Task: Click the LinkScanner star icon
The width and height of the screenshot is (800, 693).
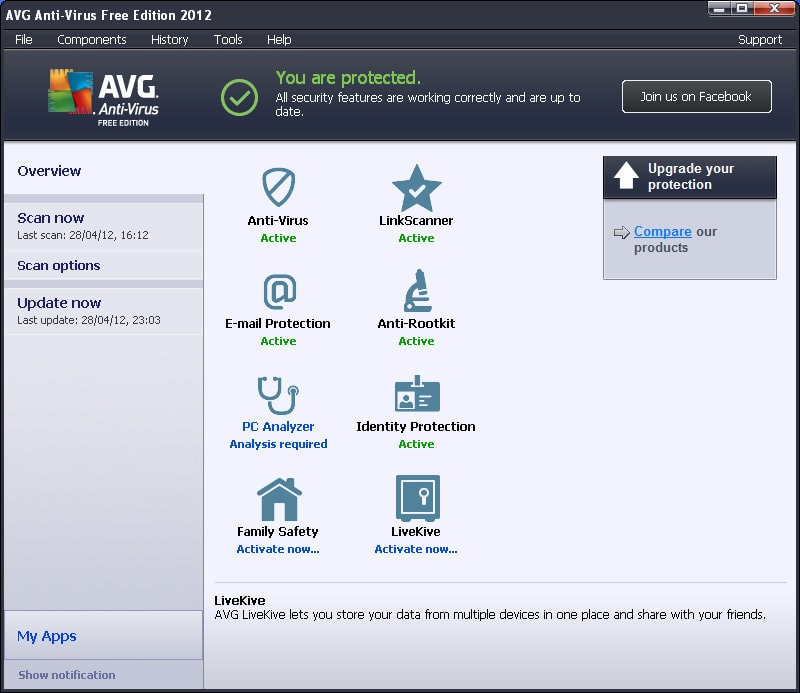Action: [416, 187]
